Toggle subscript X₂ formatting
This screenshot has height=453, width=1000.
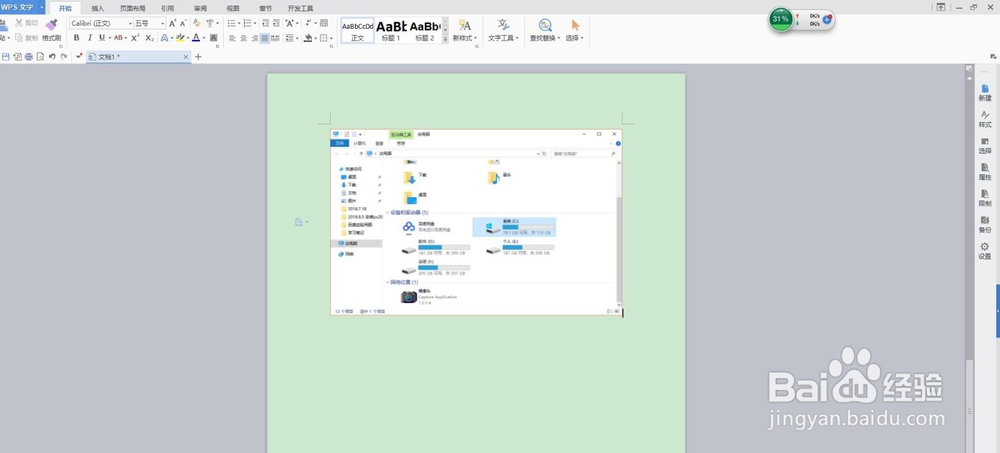[x=149, y=38]
